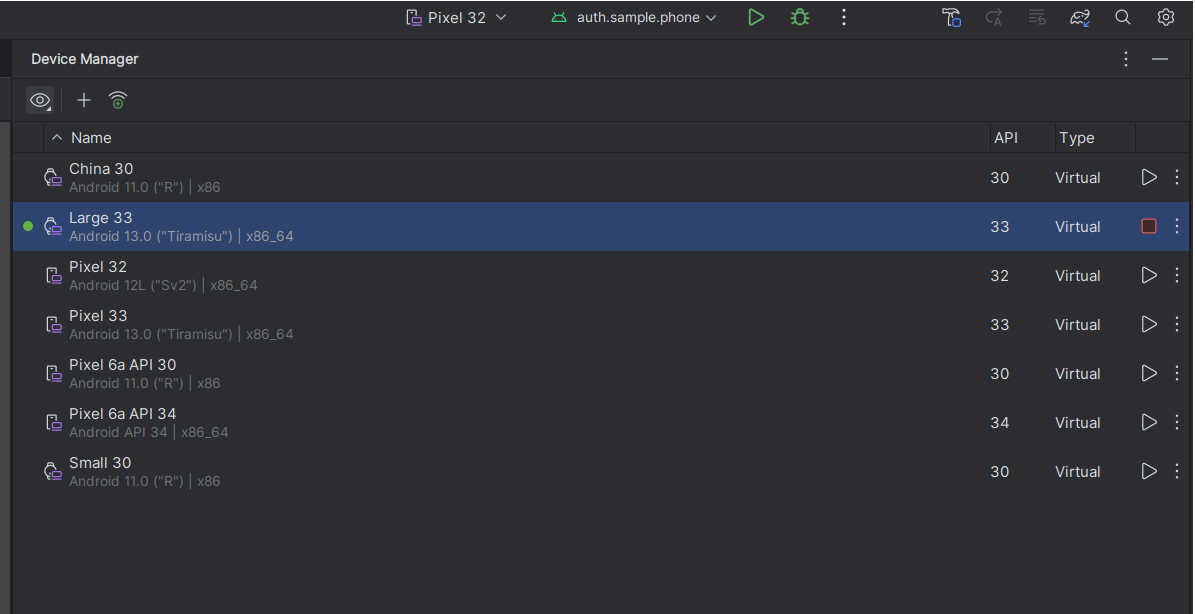Pair device using Wi-Fi icon
Viewport: 1195px width, 614px height.
click(x=118, y=100)
